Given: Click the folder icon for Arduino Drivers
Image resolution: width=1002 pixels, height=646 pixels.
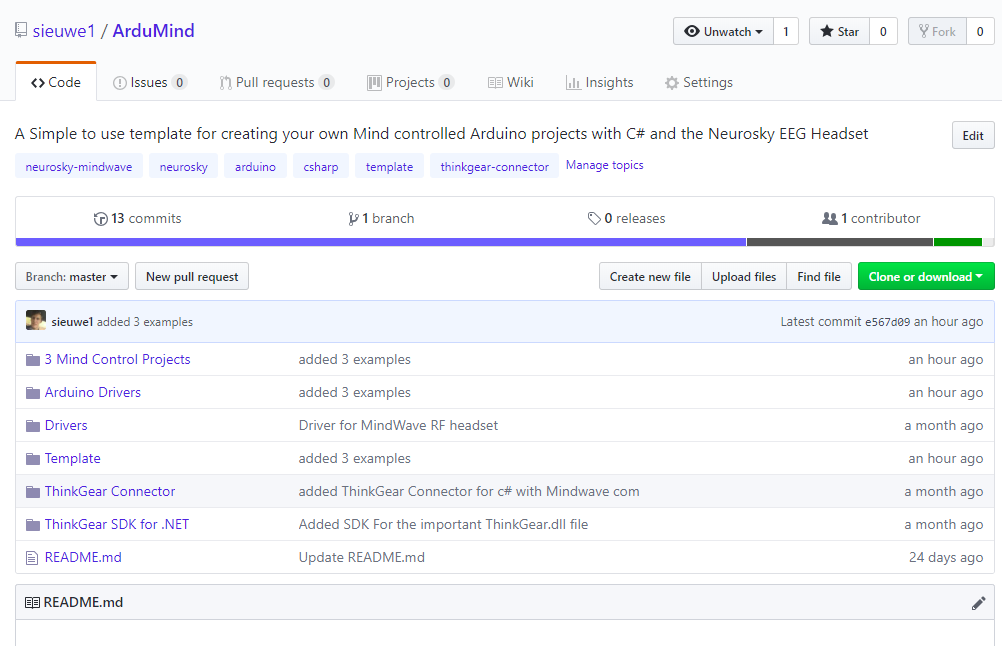Looking at the screenshot, I should point(33,393).
